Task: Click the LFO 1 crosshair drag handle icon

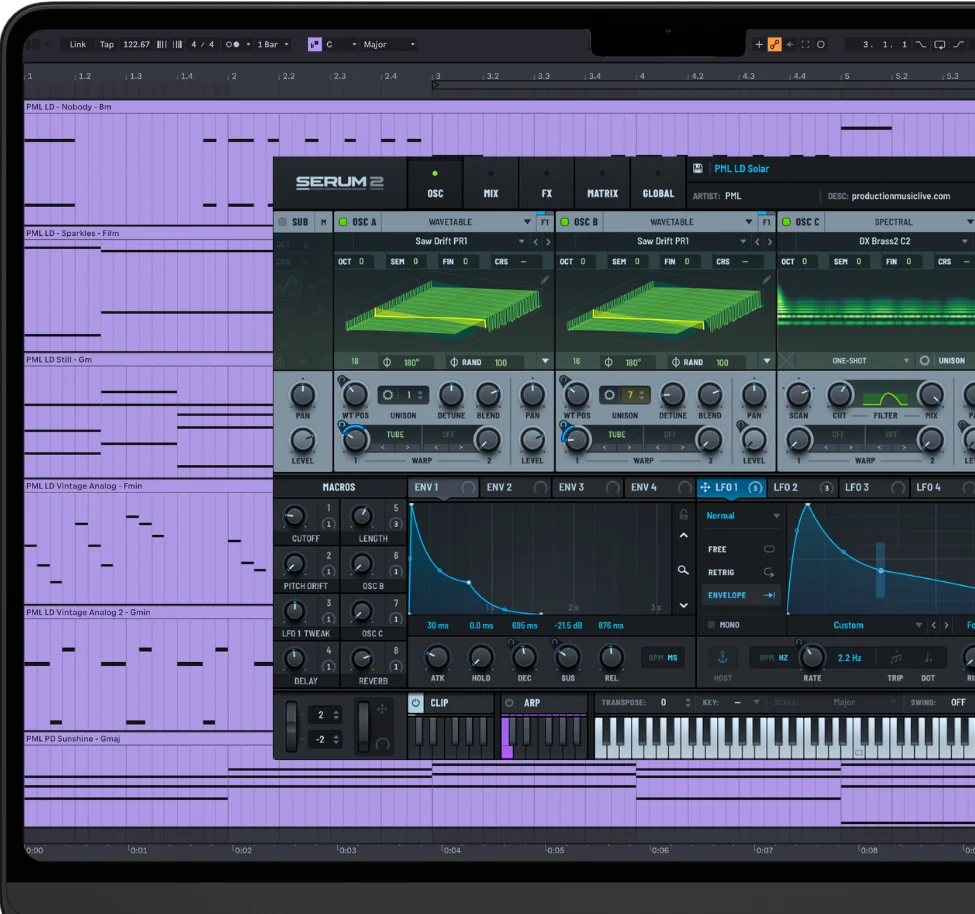Action: pyautogui.click(x=705, y=487)
